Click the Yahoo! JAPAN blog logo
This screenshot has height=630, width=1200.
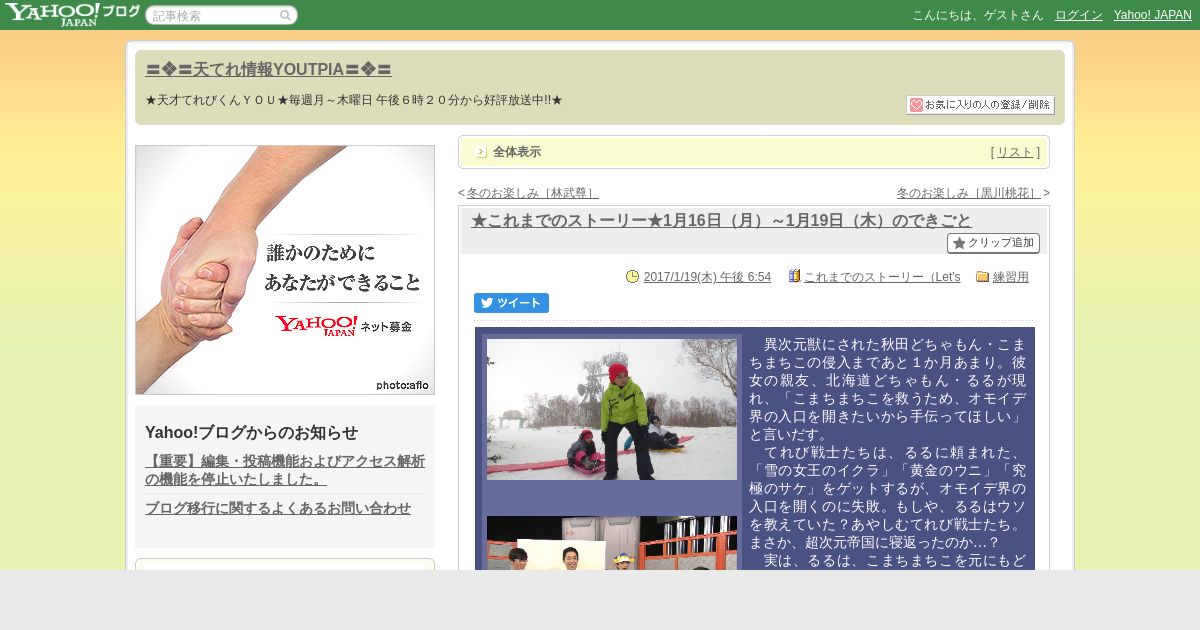[72, 14]
